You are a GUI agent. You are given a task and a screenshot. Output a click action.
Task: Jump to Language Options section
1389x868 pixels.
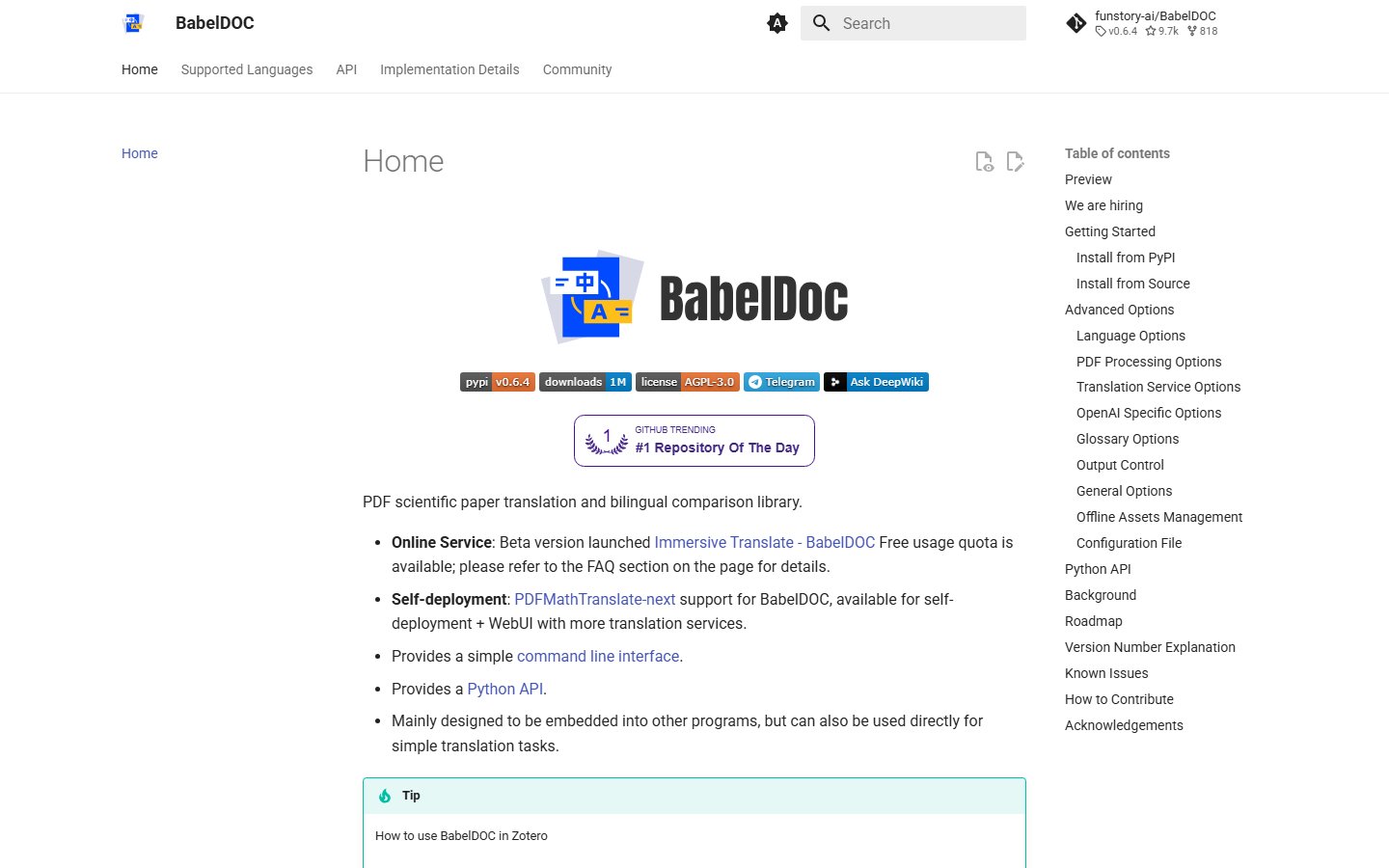tap(1130, 336)
